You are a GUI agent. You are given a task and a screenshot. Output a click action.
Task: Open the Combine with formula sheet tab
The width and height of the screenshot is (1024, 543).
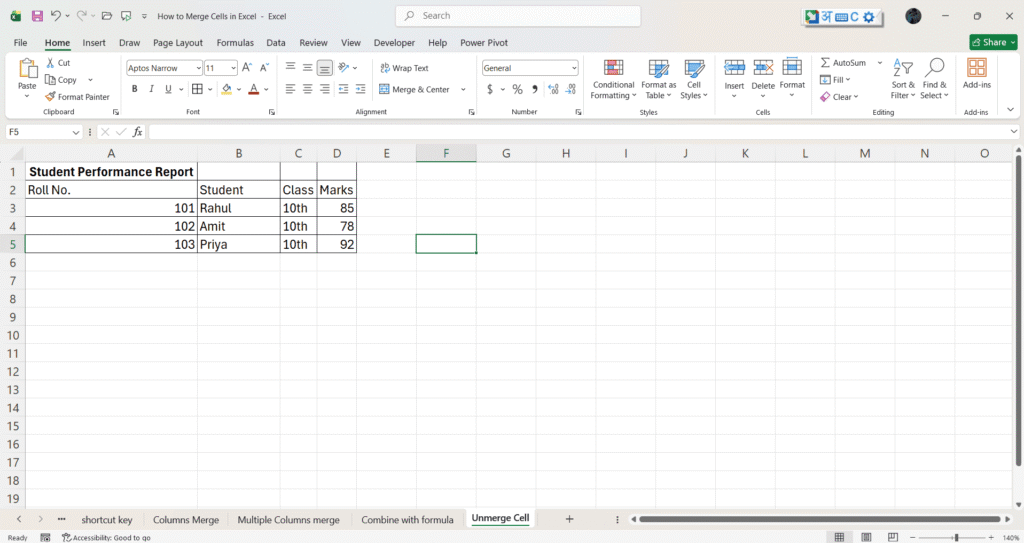click(408, 519)
